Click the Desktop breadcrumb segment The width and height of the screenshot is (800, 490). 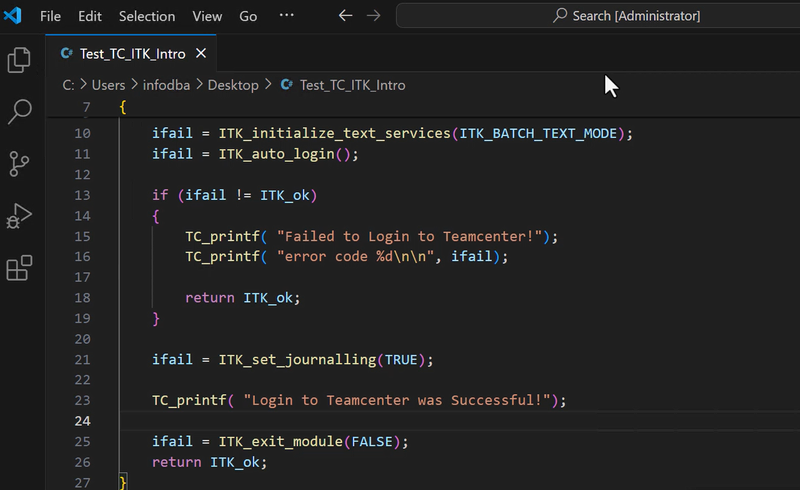pyautogui.click(x=233, y=85)
